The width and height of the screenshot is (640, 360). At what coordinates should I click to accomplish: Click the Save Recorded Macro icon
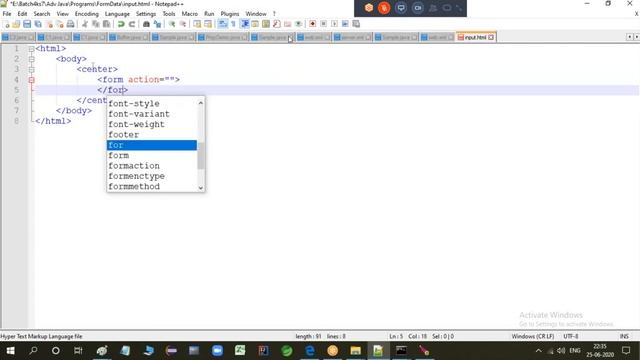[x=356, y=24]
